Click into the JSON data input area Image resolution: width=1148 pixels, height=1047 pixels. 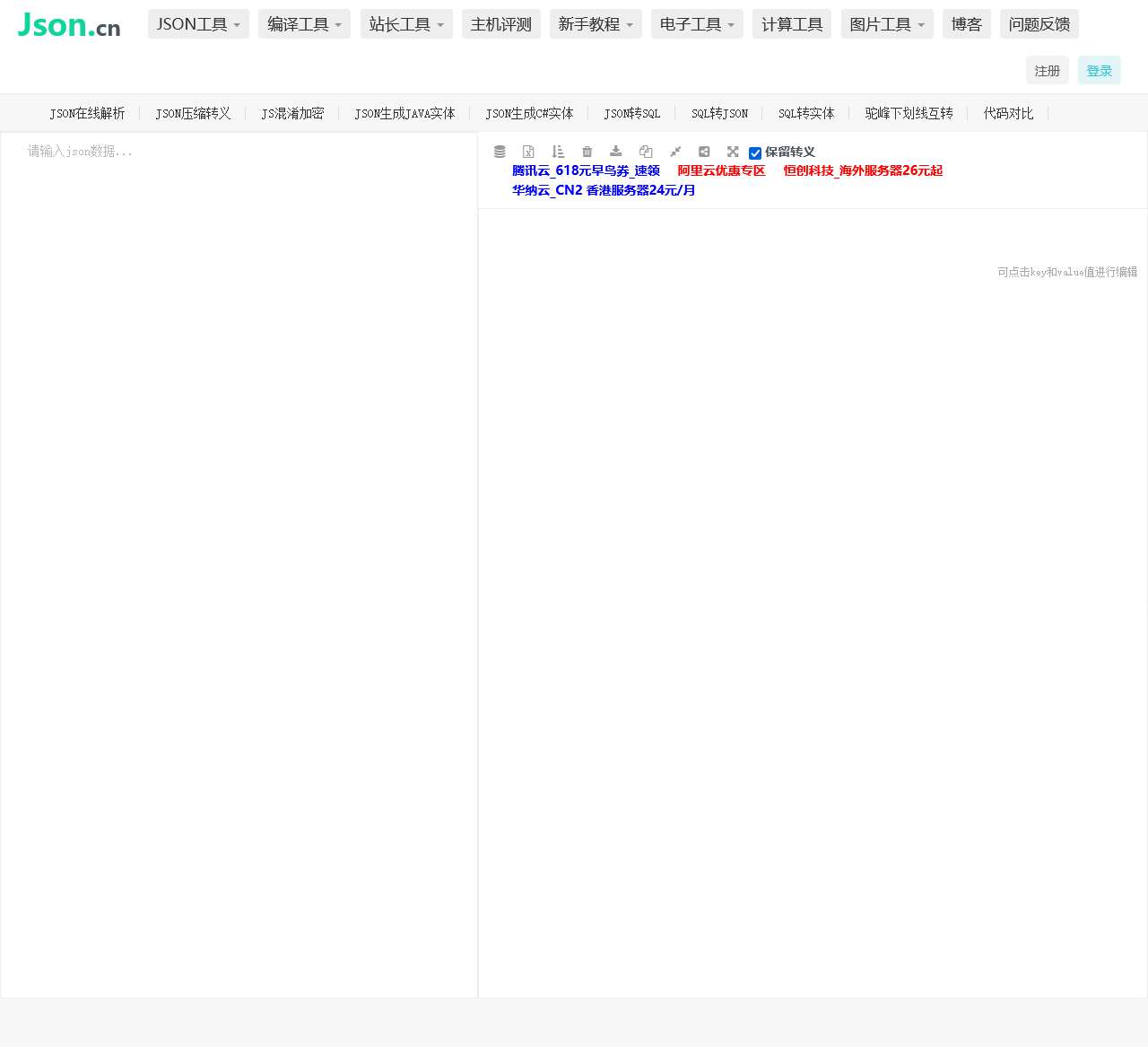click(239, 565)
